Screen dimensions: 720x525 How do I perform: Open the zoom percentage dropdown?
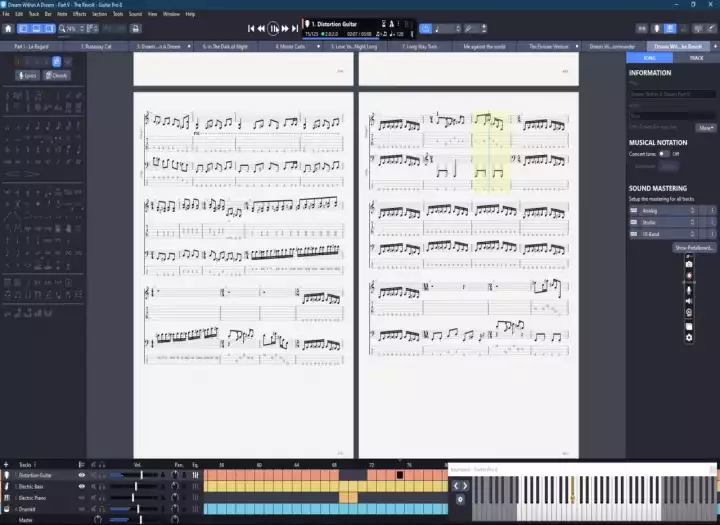pyautogui.click(x=72, y=28)
